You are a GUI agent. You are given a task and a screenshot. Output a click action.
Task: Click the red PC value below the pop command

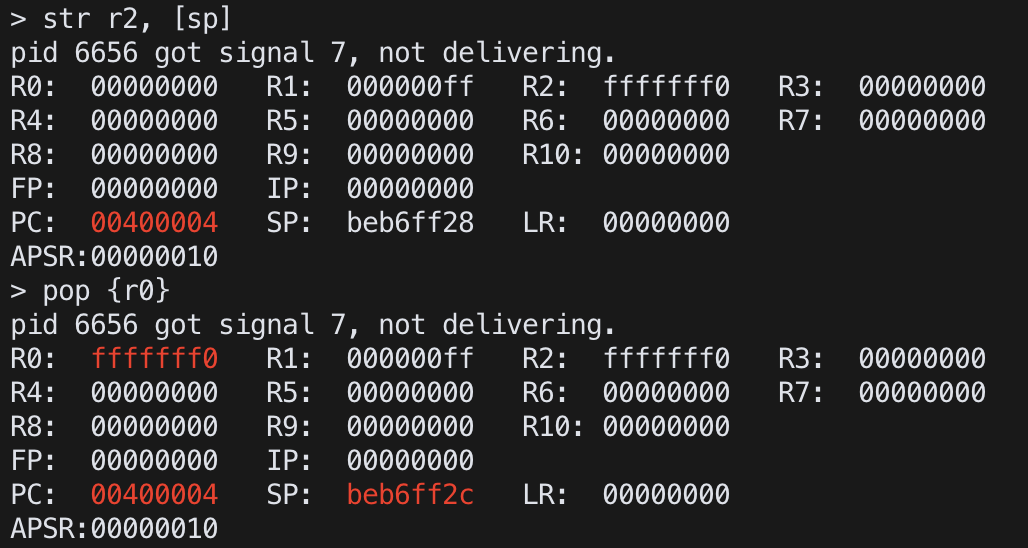154,494
